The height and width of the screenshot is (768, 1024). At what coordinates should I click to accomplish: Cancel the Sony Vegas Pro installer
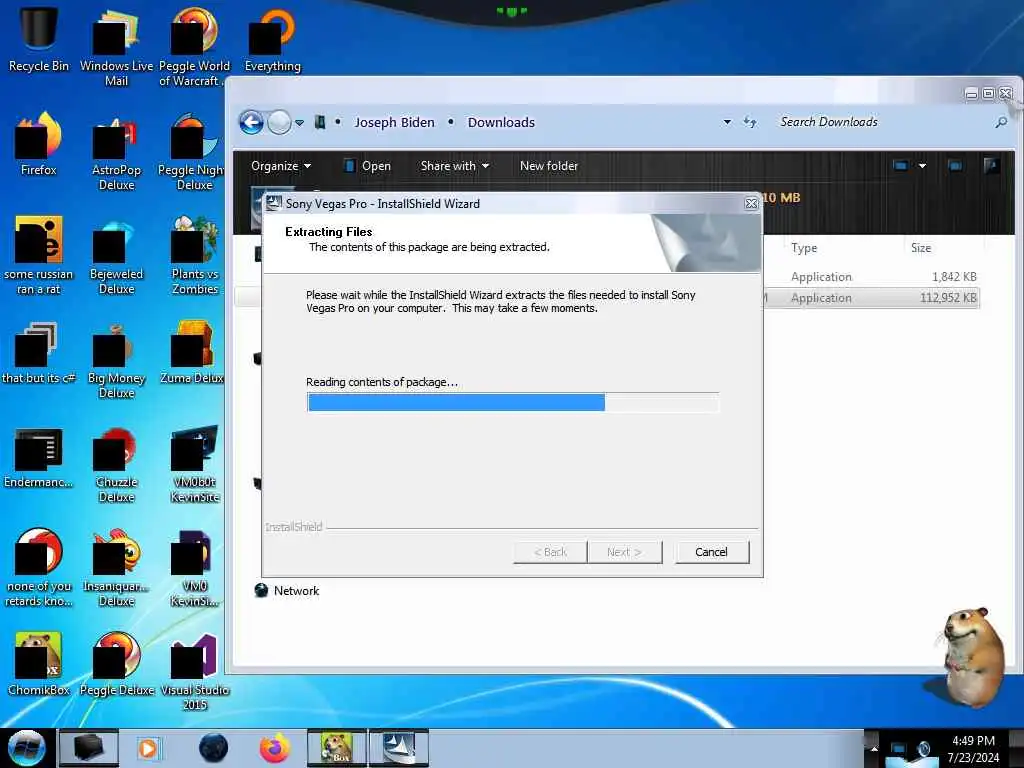(711, 552)
